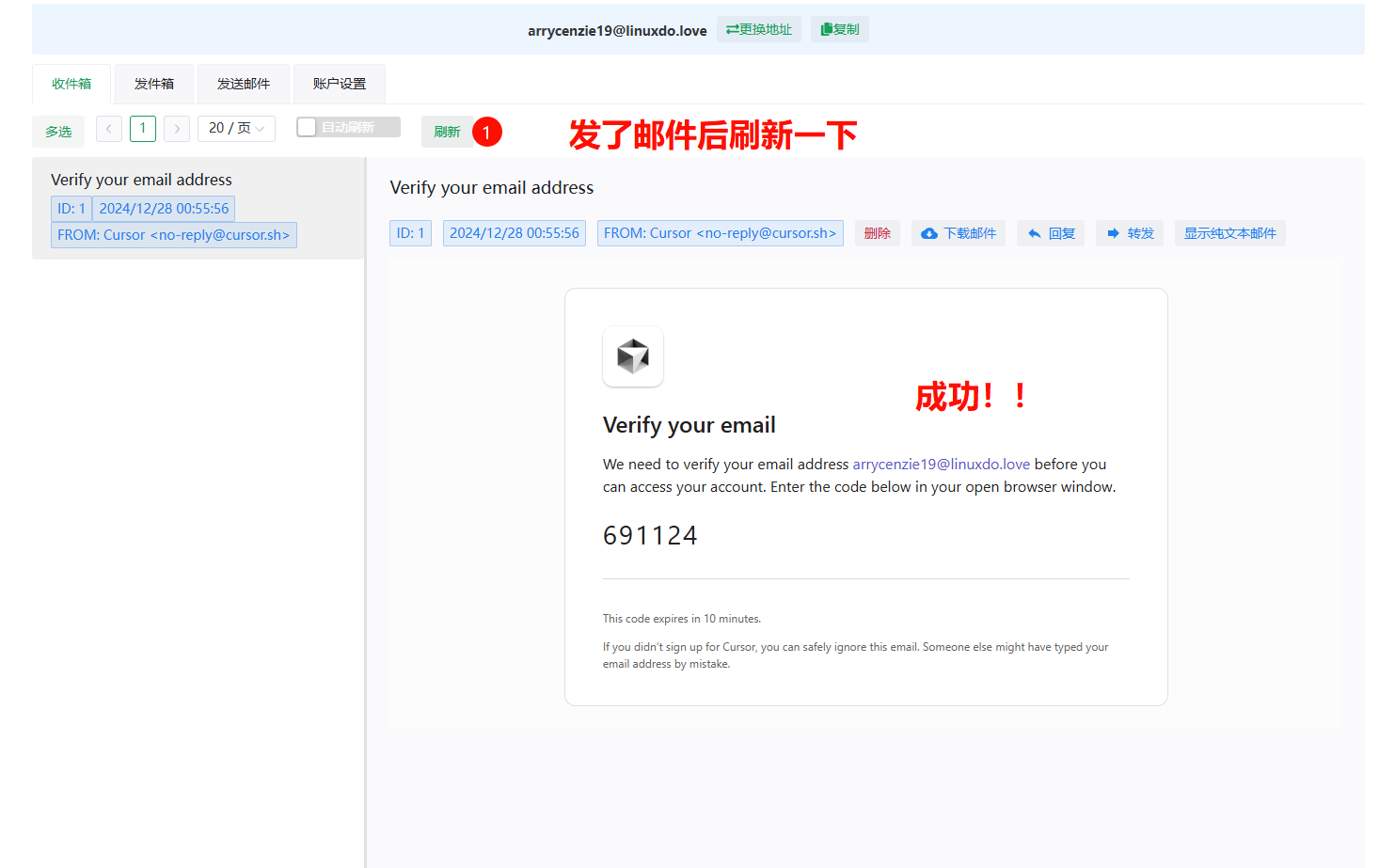Click the 'This code expires in 10 minutes.' text
Viewport: 1379px width, 868px height.
click(682, 619)
